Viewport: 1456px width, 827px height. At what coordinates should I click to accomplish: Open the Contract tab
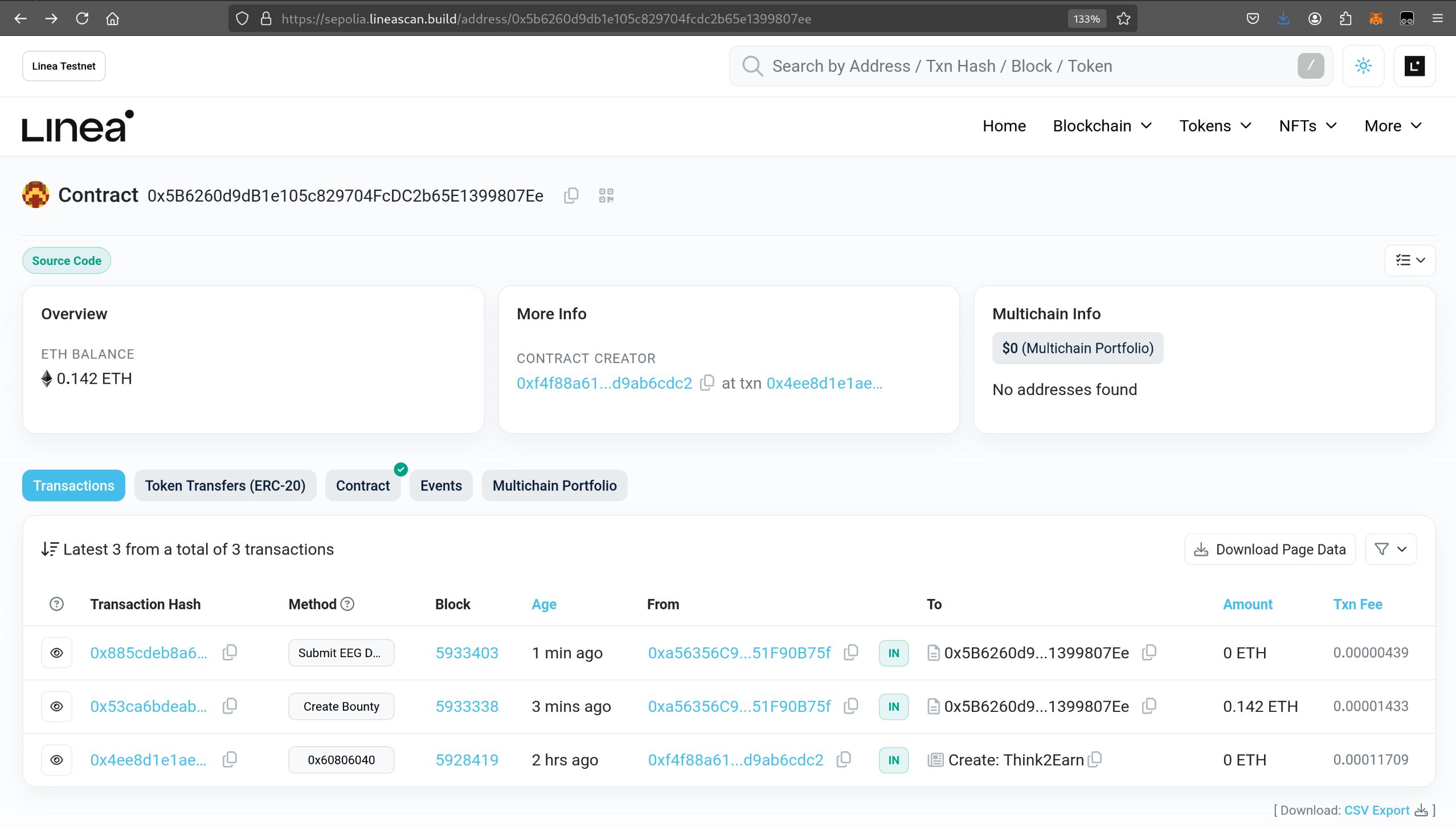(x=363, y=486)
